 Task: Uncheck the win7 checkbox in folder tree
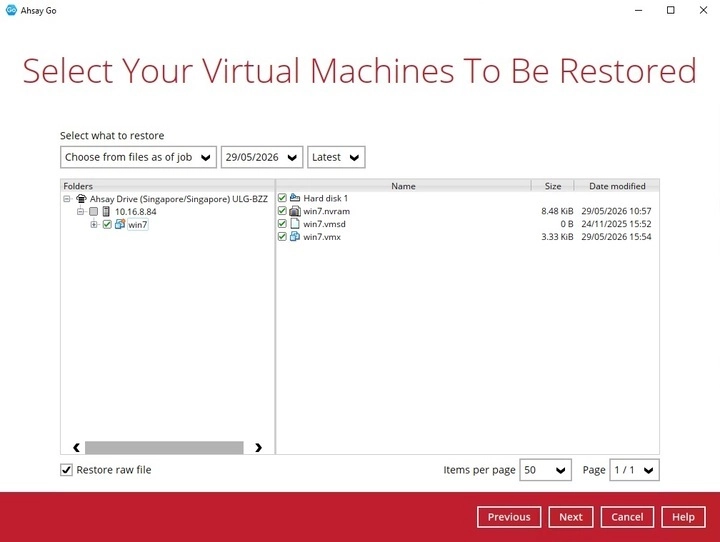click(107, 225)
